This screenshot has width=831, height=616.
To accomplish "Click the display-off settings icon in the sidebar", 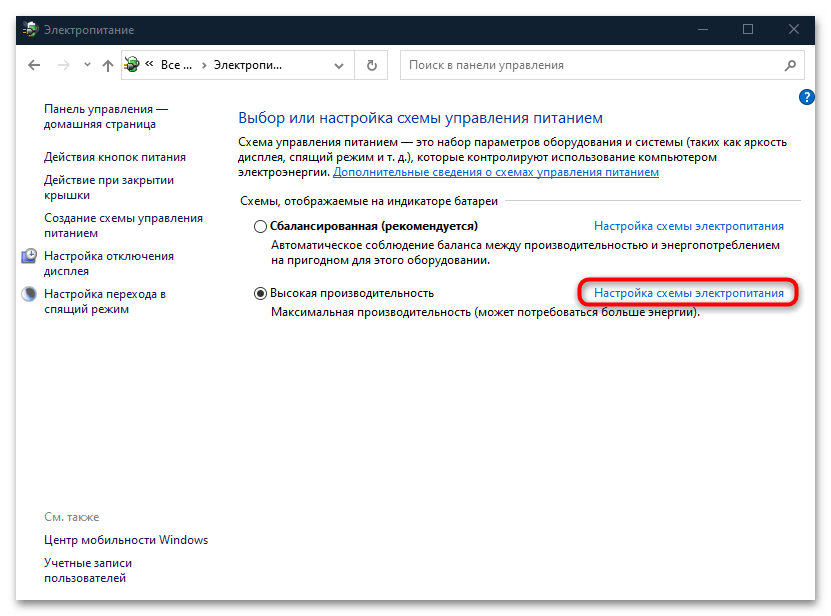I will tap(29, 257).
